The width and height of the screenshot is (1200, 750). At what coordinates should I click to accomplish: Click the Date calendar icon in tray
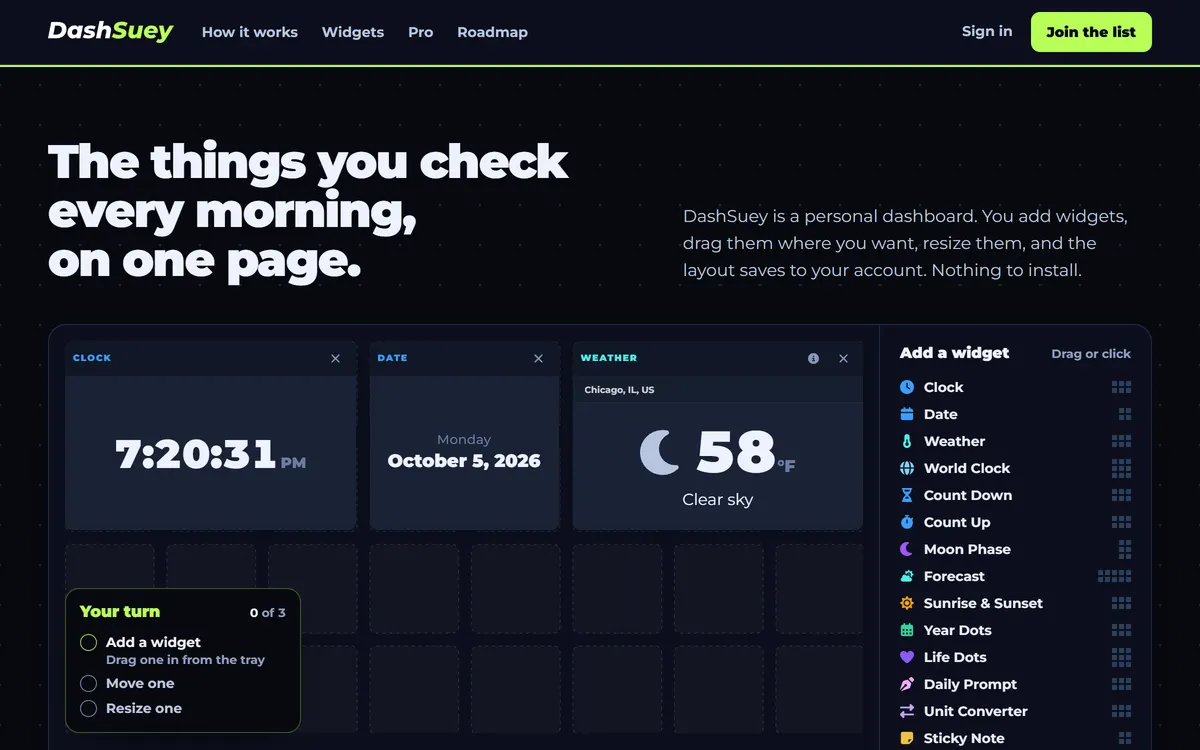(x=907, y=414)
